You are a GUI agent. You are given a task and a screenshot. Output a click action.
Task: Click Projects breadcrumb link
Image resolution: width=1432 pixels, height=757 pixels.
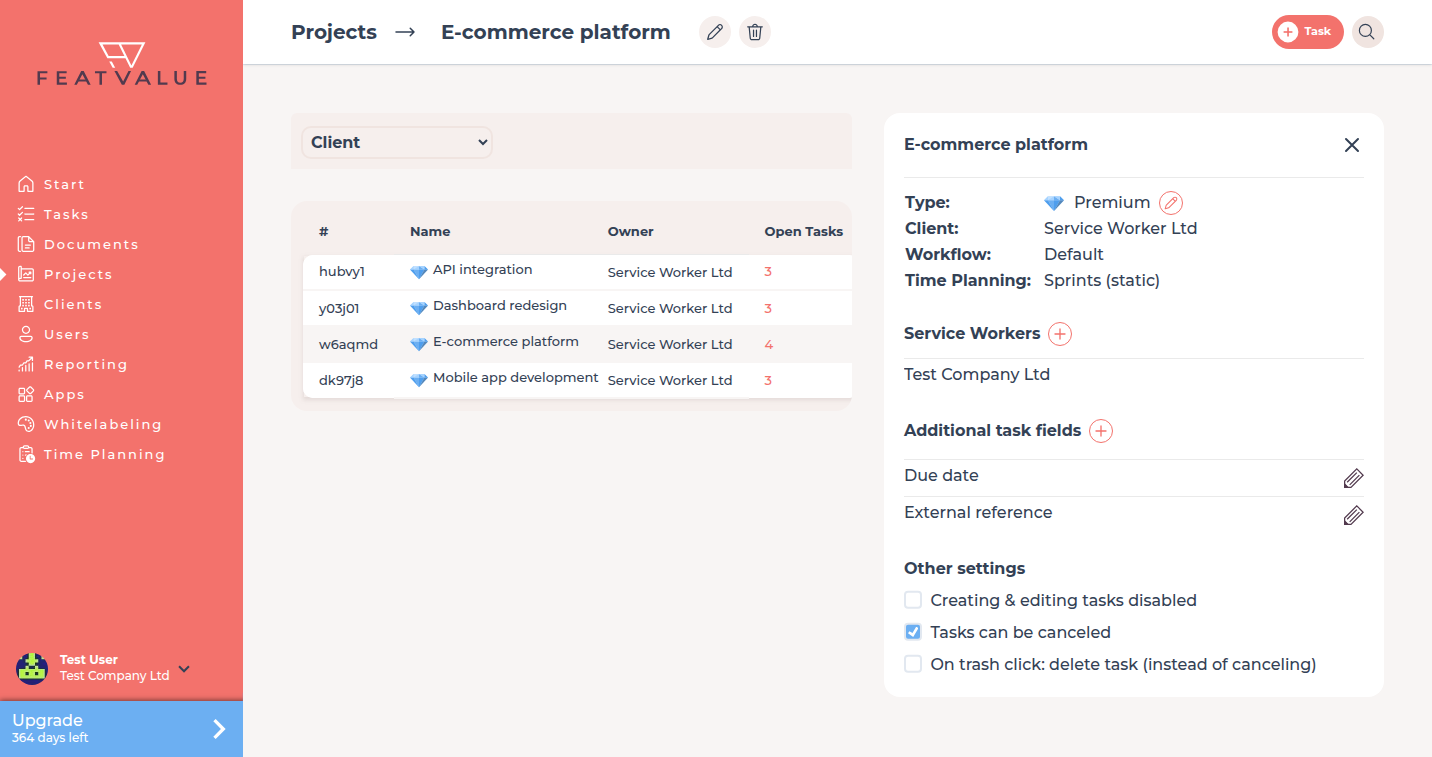334,32
